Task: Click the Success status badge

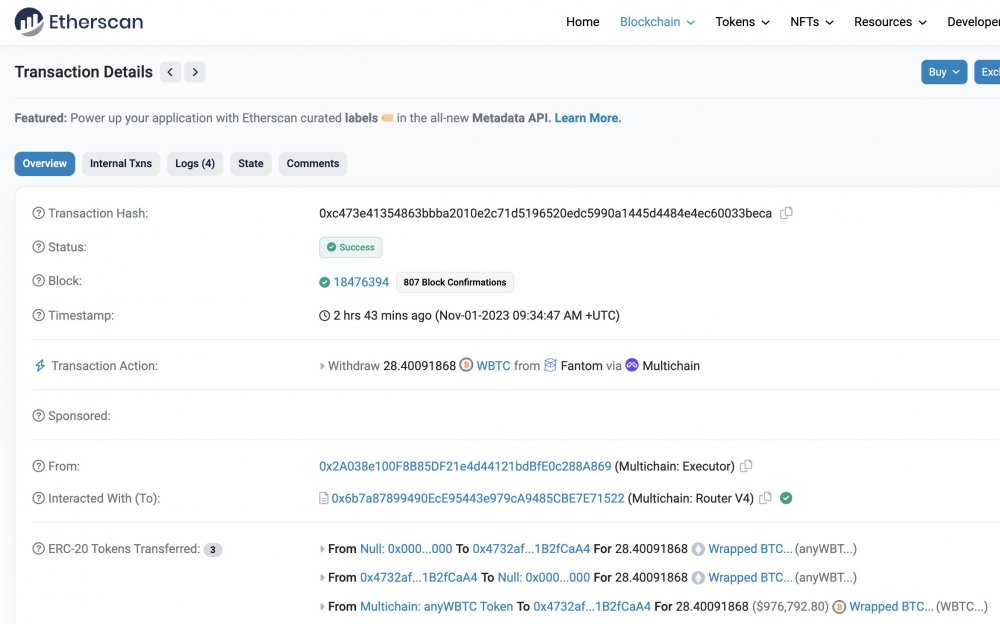Action: pyautogui.click(x=351, y=247)
